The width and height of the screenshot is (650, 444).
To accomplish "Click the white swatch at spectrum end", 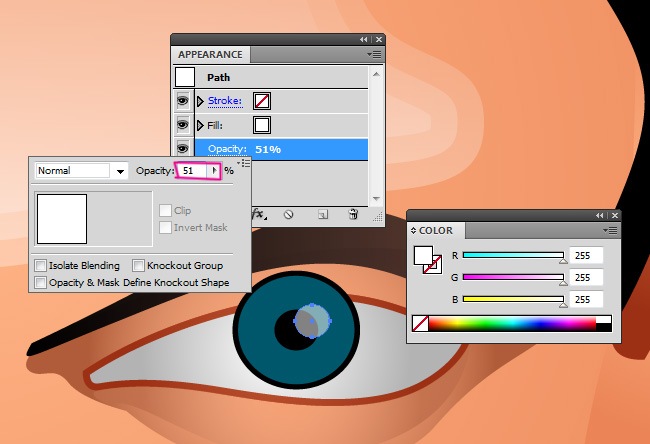I will click(x=604, y=319).
